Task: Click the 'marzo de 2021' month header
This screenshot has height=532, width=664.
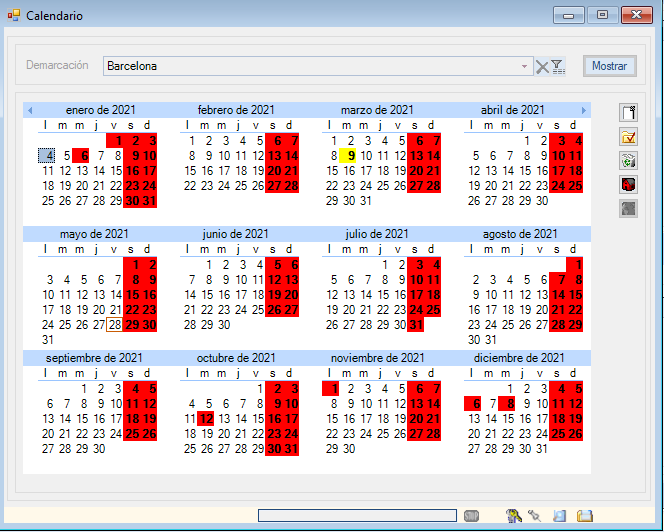Action: pyautogui.click(x=376, y=110)
